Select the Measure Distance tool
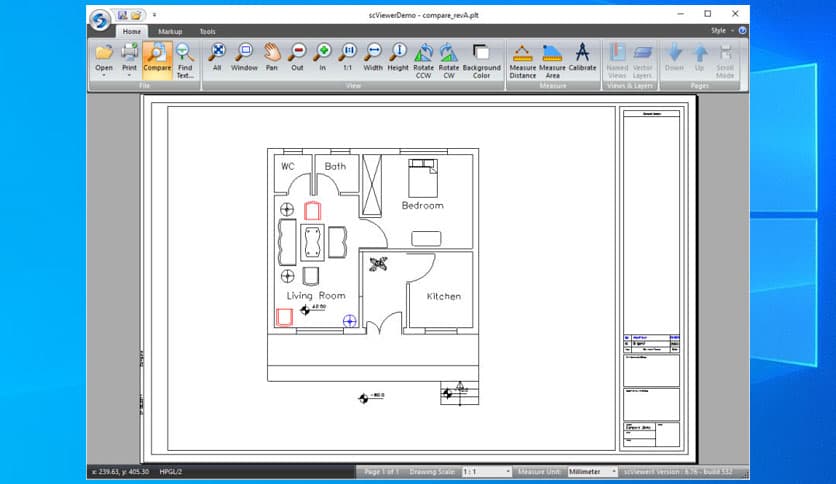This screenshot has width=836, height=484. tap(522, 60)
